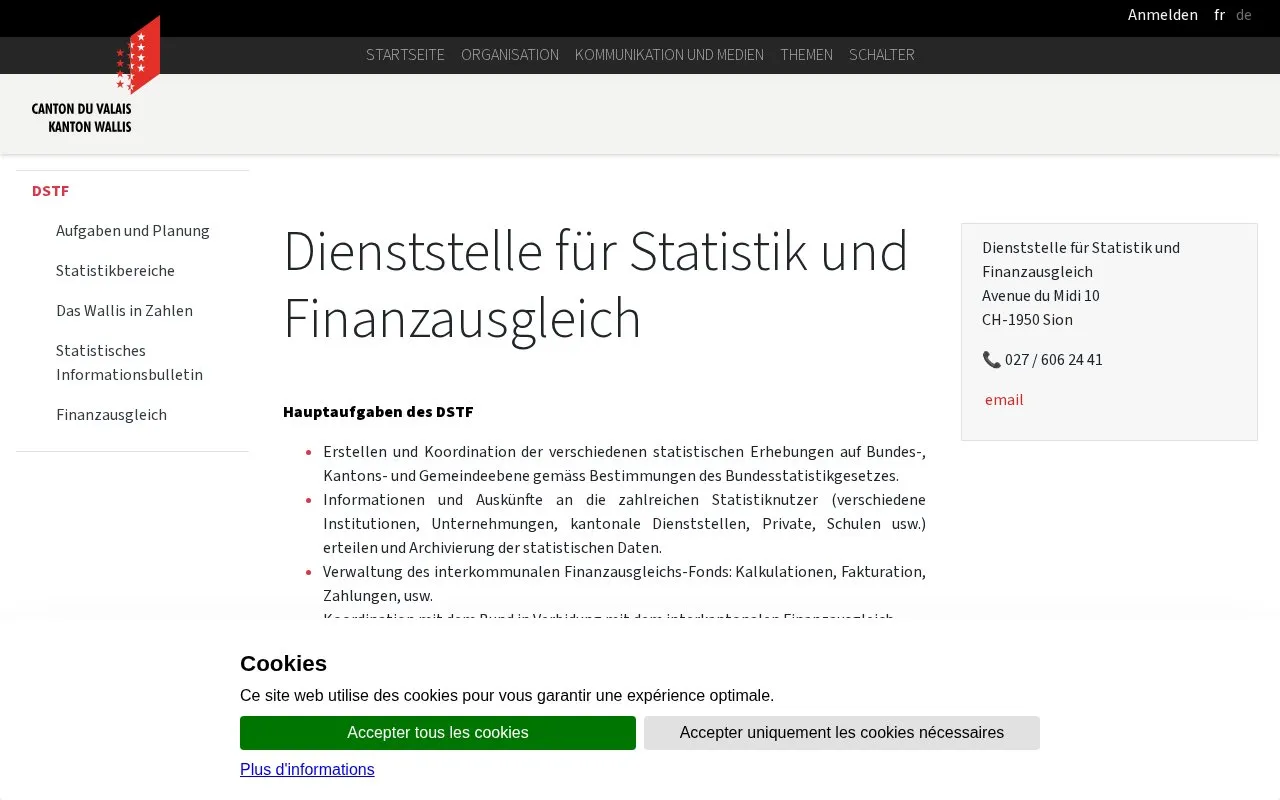Click the phone number 027 / 606 24 41
This screenshot has height=800, width=1280.
coord(1054,360)
